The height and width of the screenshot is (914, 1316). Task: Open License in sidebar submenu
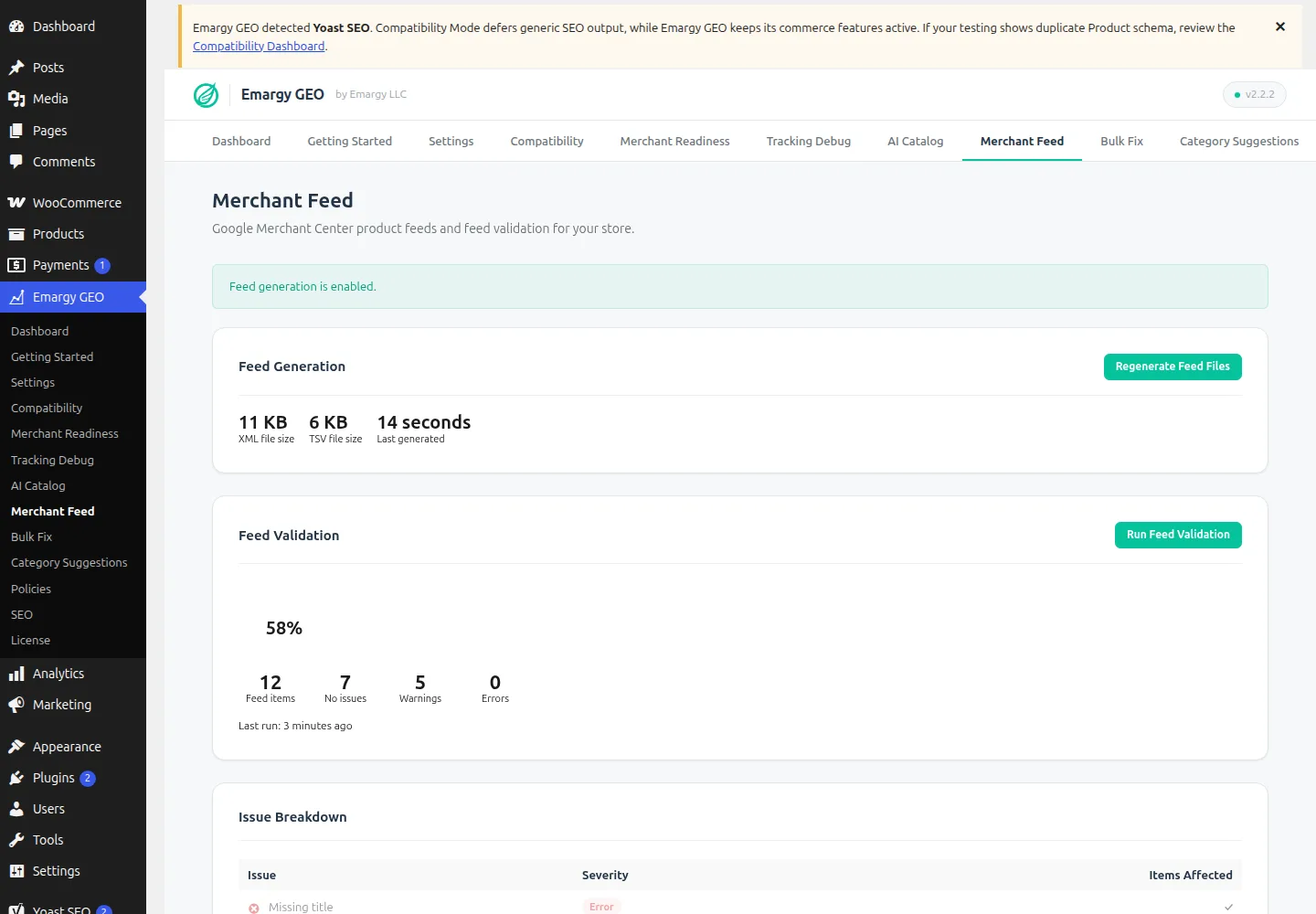pos(30,641)
